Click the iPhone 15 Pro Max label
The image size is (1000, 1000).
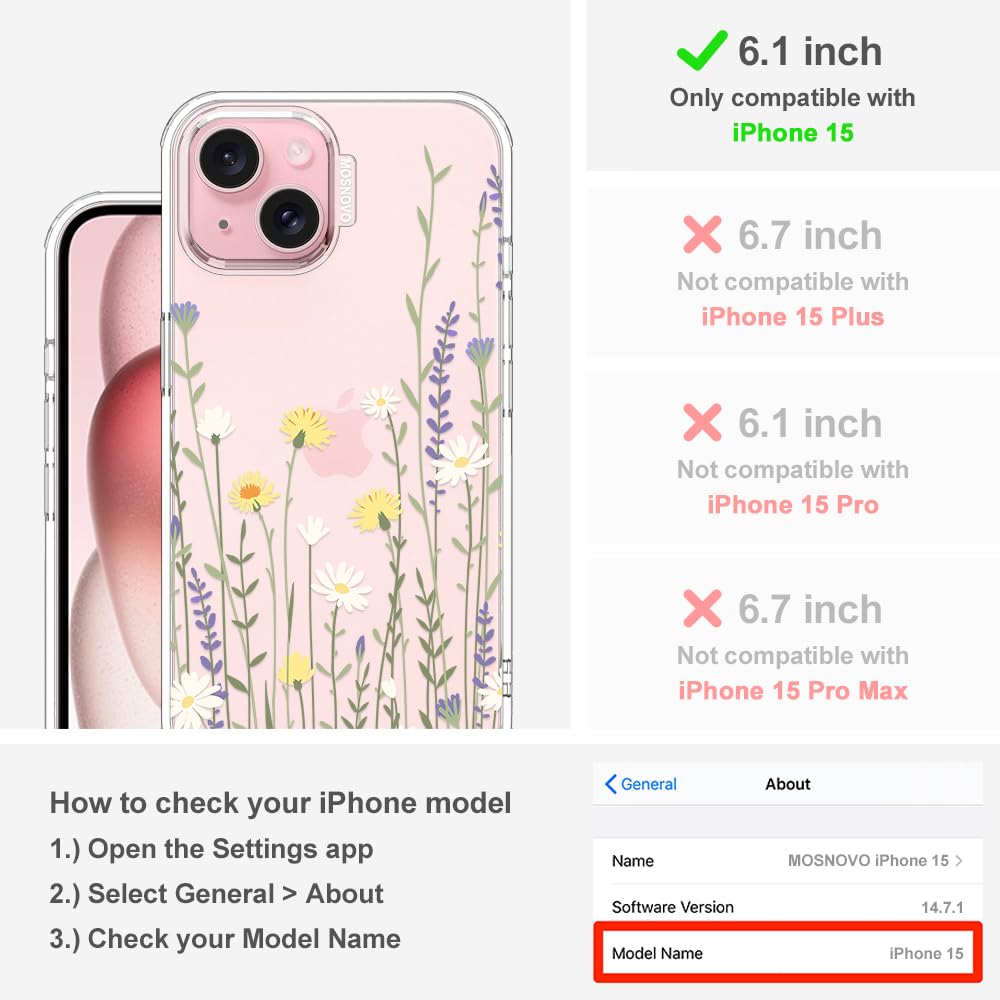pos(793,690)
